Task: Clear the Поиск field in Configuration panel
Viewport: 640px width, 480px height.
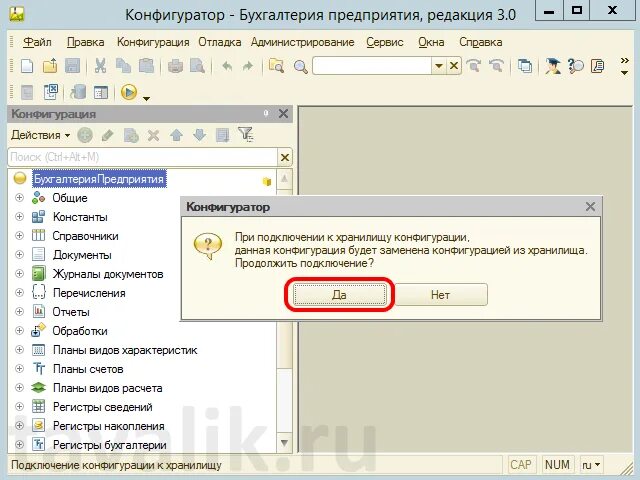Action: point(285,157)
